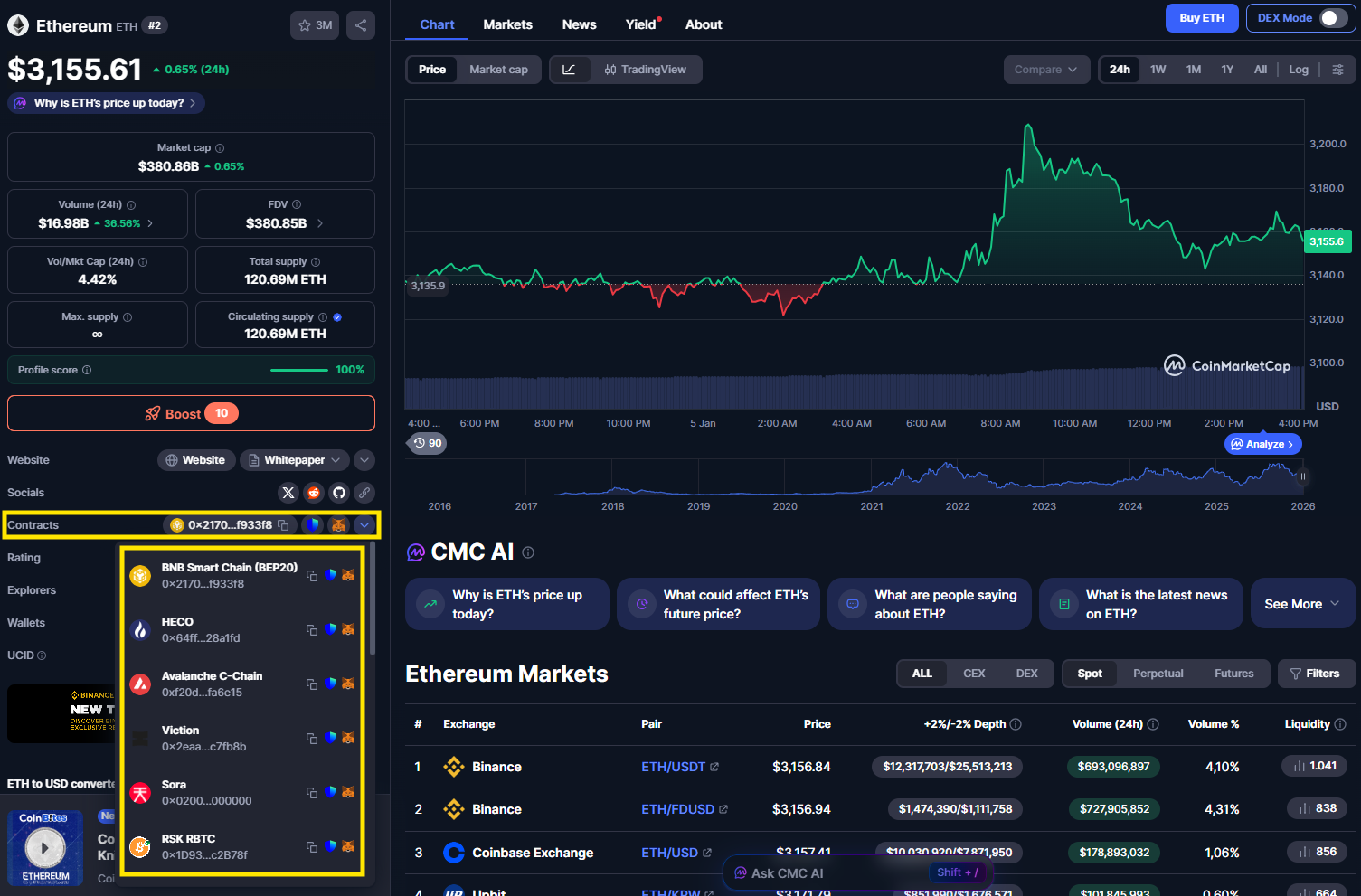Open the chain link icon under Socials
Viewport: 1361px width, 896px height.
click(364, 493)
